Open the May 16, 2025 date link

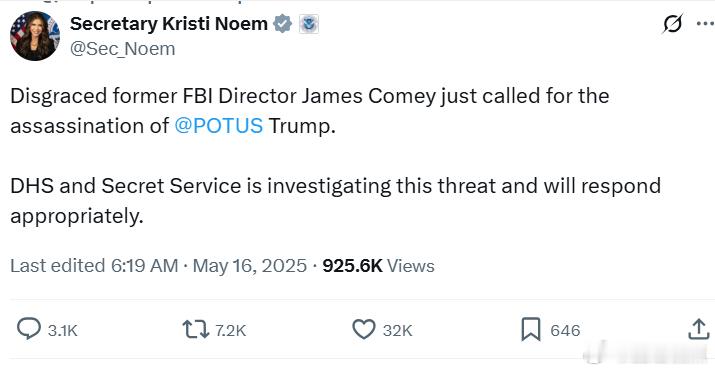(249, 266)
